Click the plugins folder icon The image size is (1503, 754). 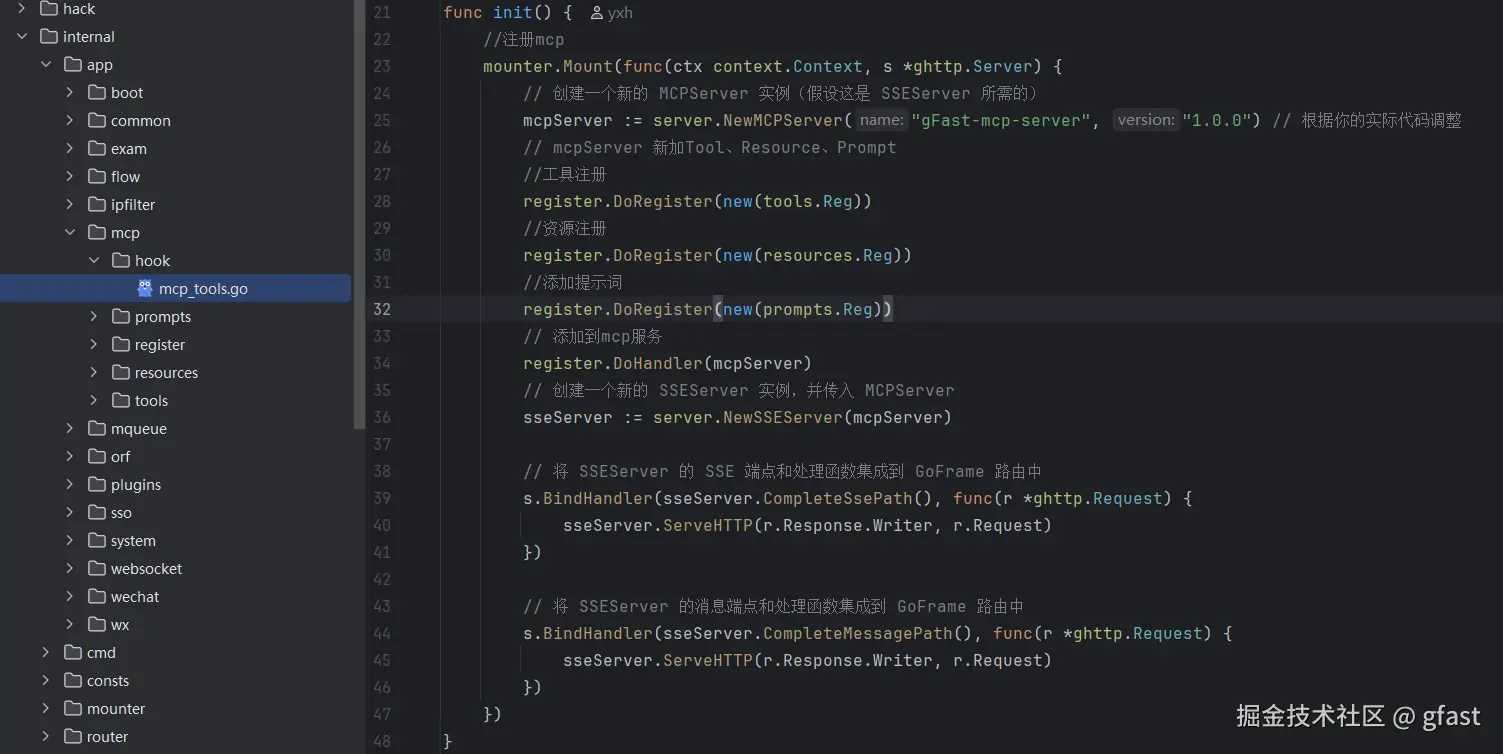click(x=97, y=485)
